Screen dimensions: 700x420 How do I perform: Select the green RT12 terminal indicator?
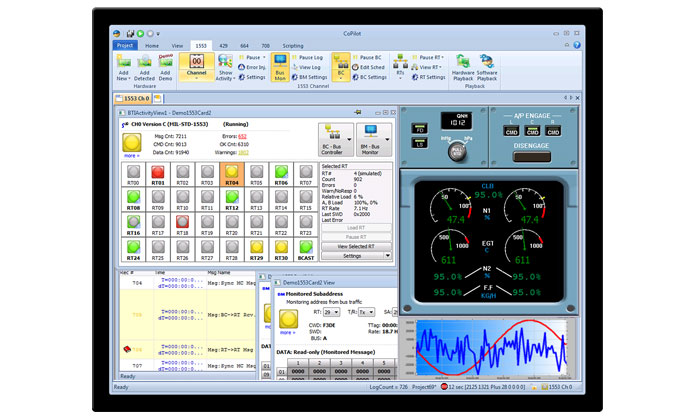(x=232, y=199)
